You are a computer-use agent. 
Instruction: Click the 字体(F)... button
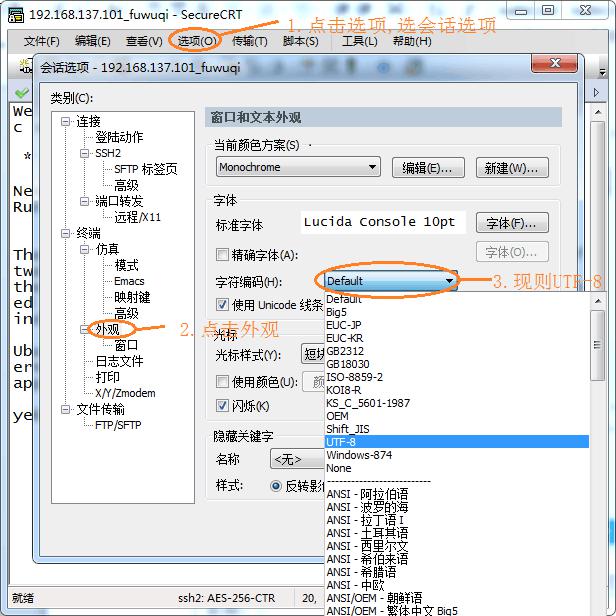(512, 223)
